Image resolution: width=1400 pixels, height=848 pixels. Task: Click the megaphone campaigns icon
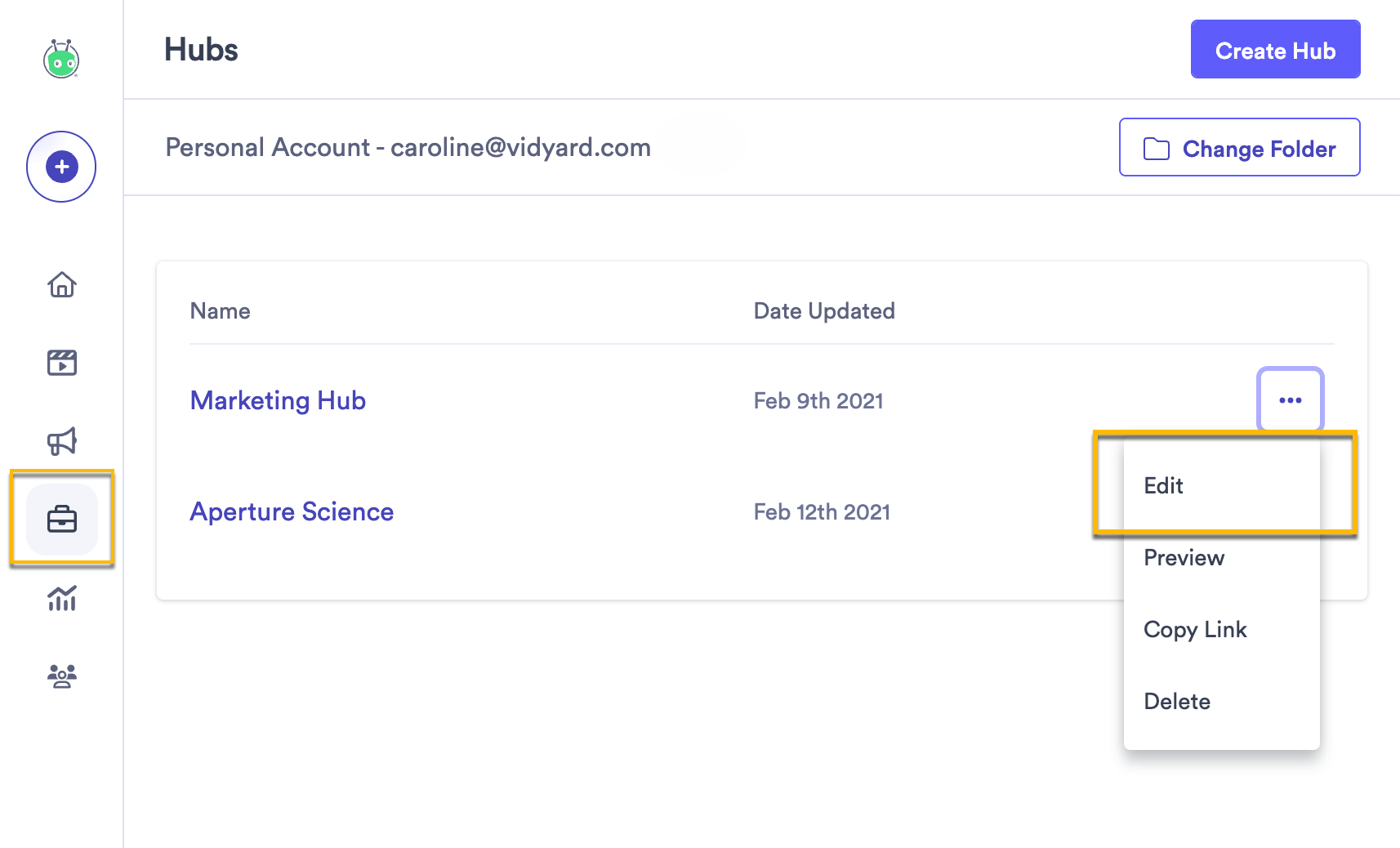pyautogui.click(x=61, y=440)
